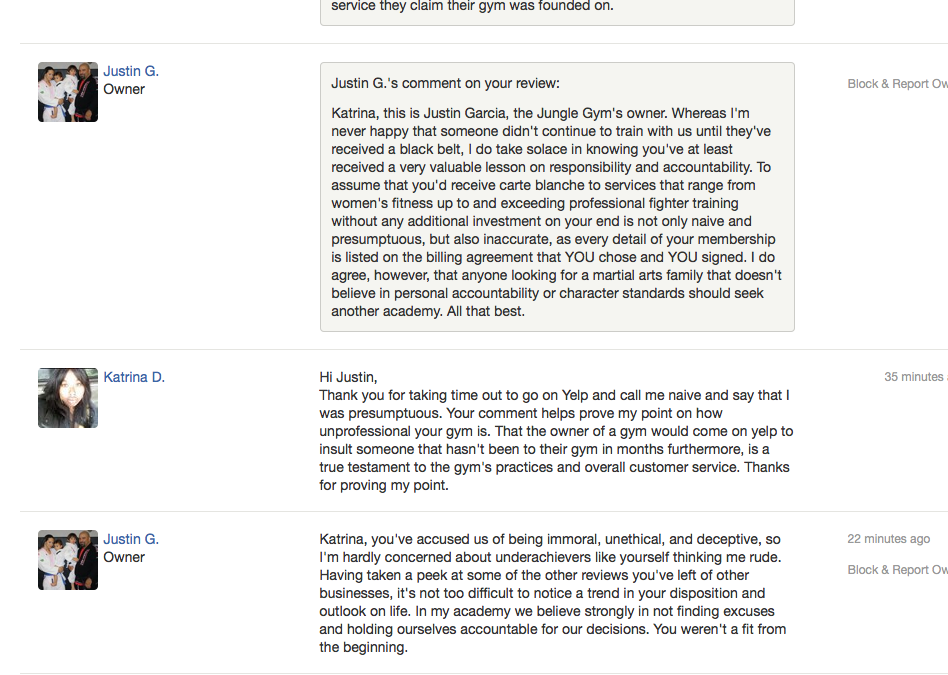Click the "35 minutes" timestamp

915,377
